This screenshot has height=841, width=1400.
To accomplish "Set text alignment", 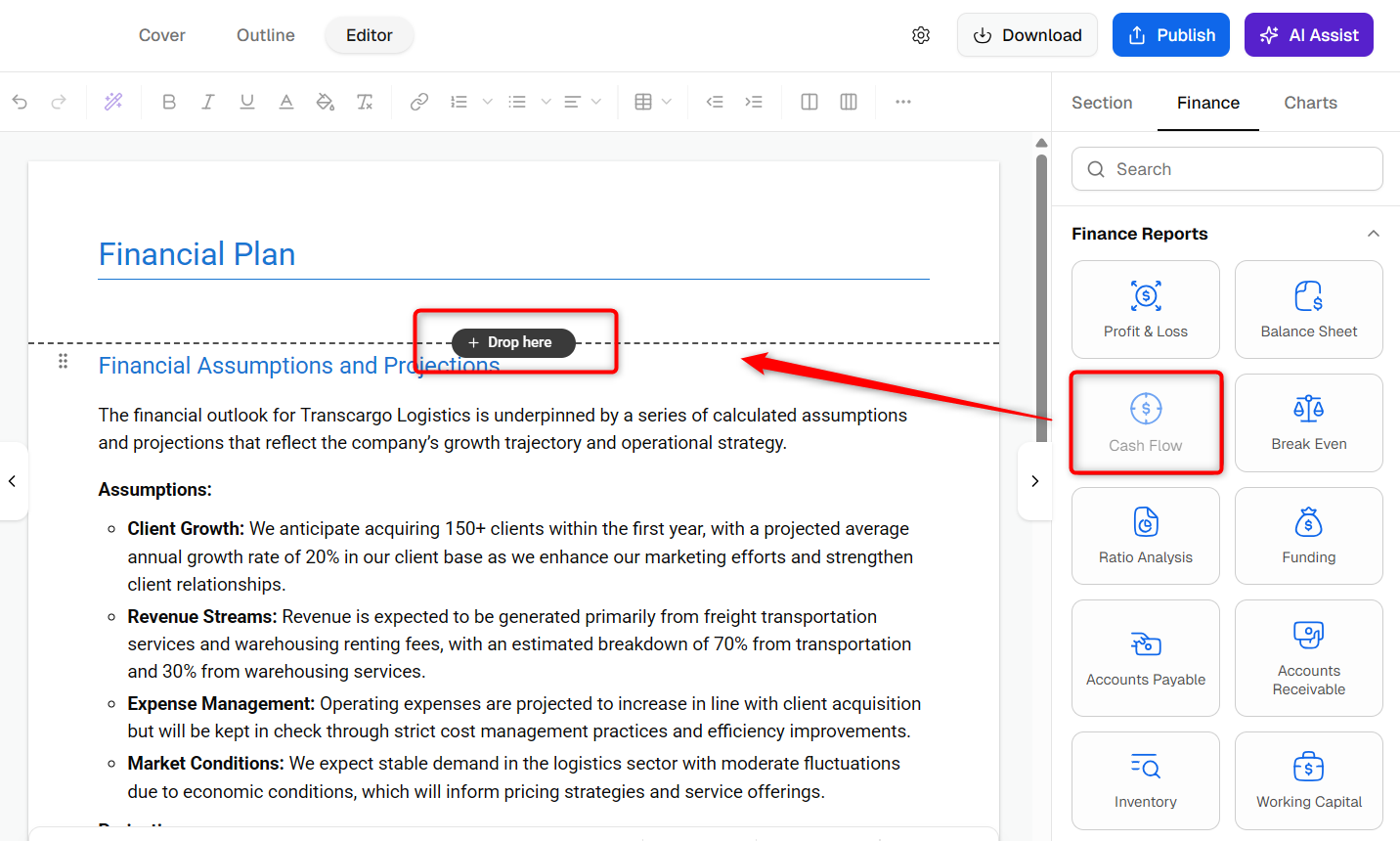I will pyautogui.click(x=573, y=102).
